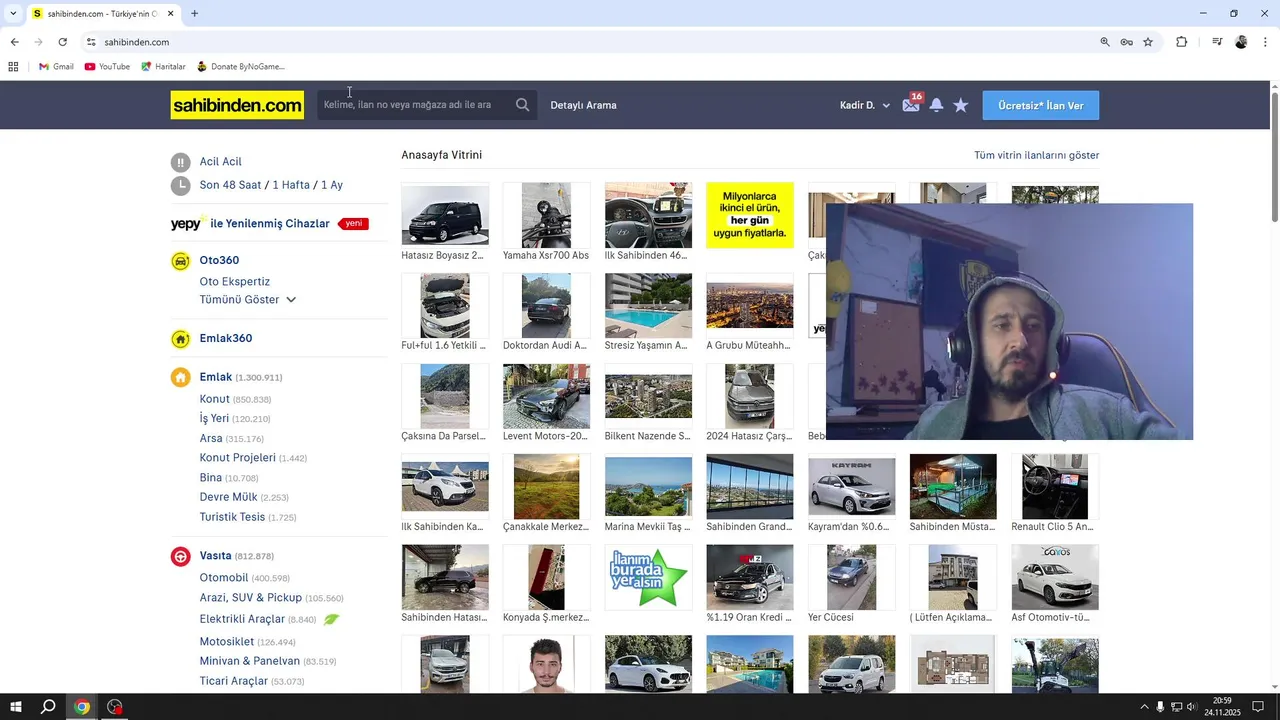Click the red Vasıta steering wheel icon
The height and width of the screenshot is (720, 1280).
tap(180, 556)
